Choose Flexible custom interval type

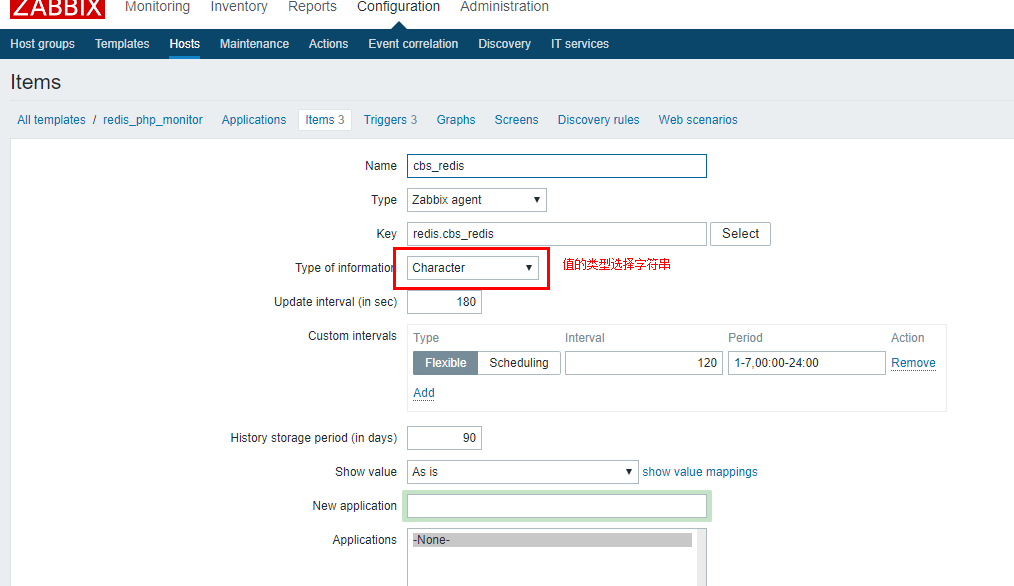(x=446, y=363)
